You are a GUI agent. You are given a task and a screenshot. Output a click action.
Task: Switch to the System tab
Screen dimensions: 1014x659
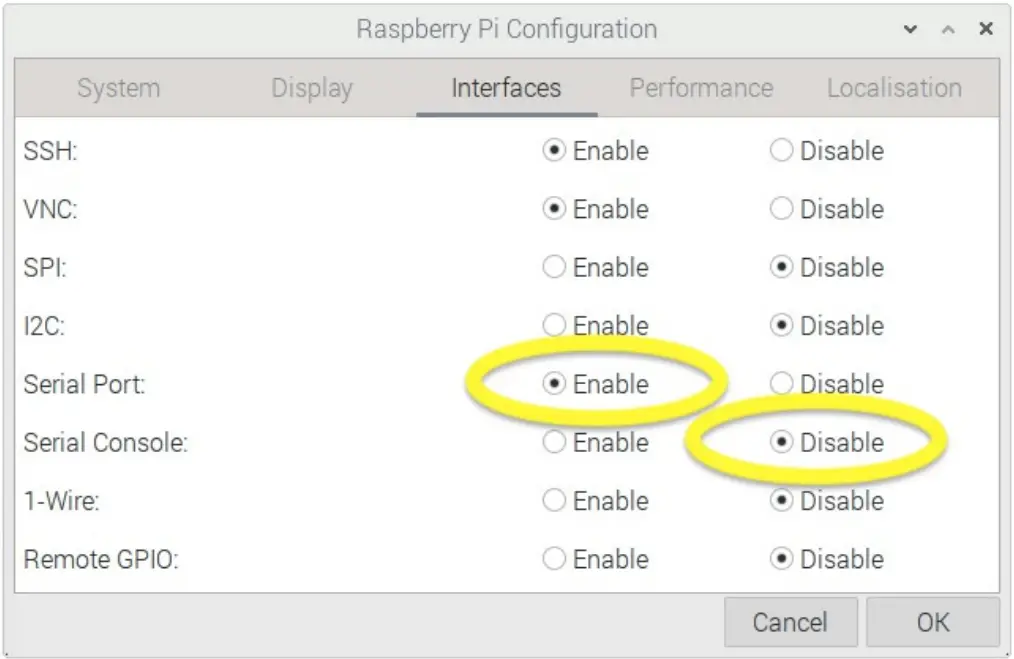pyautogui.click(x=117, y=88)
